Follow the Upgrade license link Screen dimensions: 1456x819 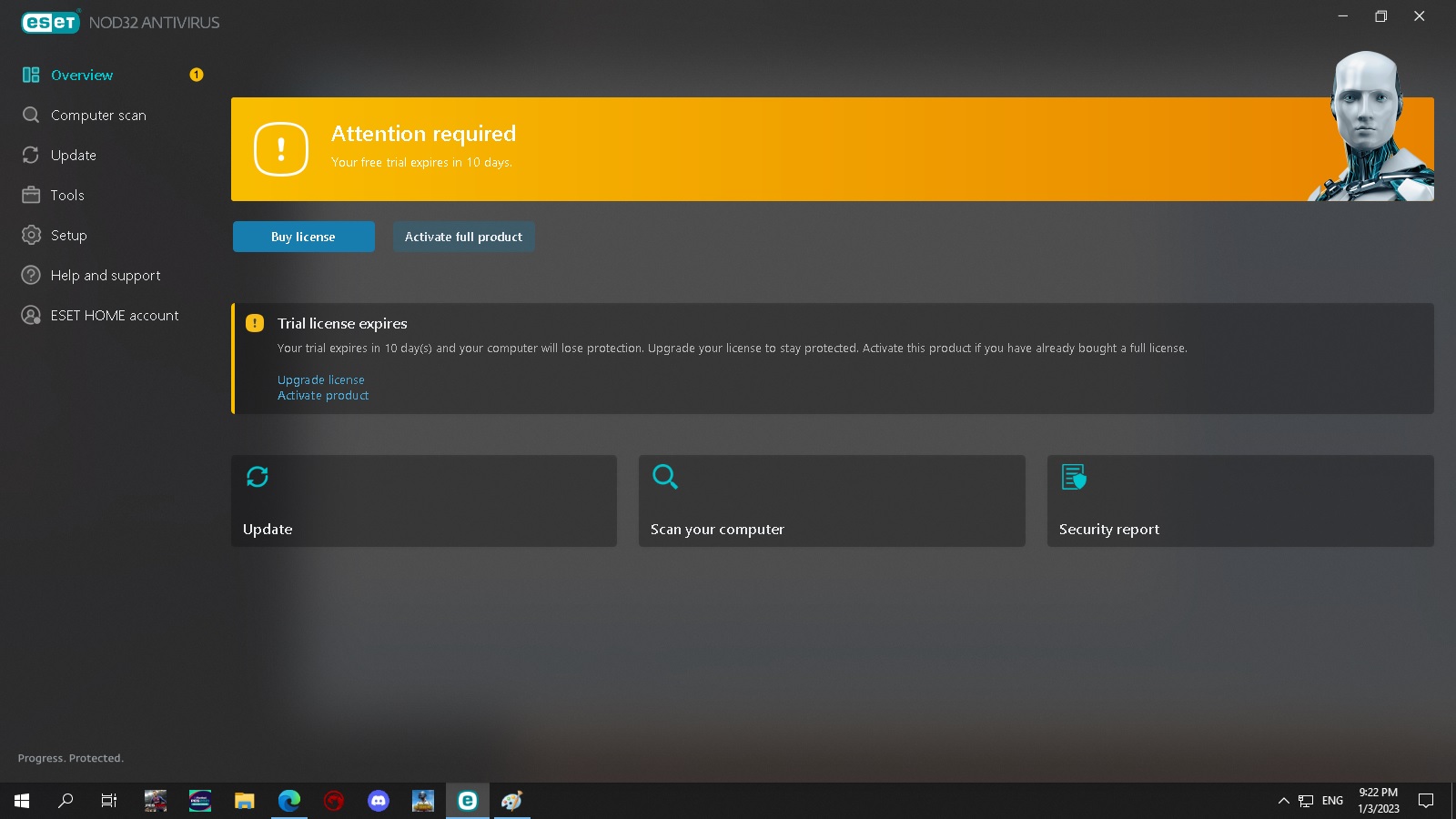(321, 380)
